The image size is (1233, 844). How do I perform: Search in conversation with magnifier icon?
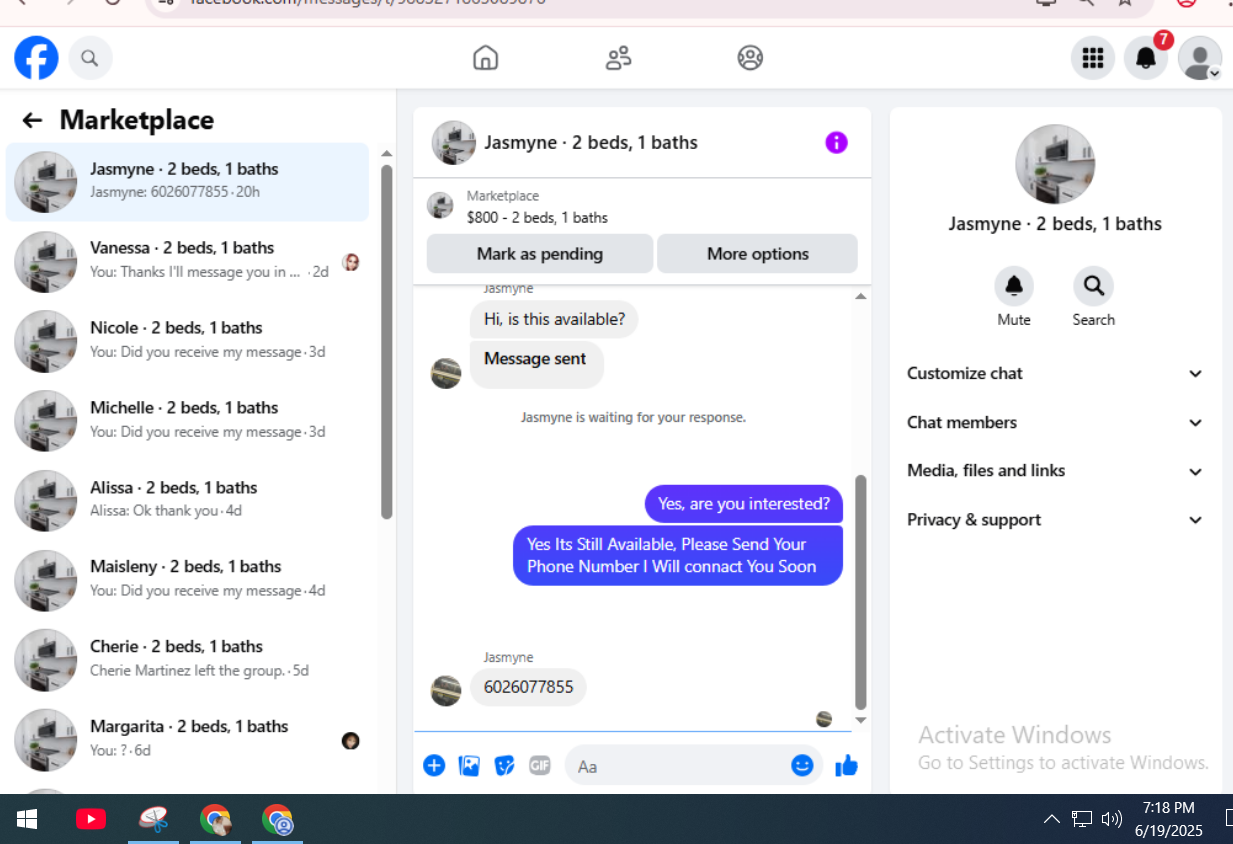tap(1093, 286)
